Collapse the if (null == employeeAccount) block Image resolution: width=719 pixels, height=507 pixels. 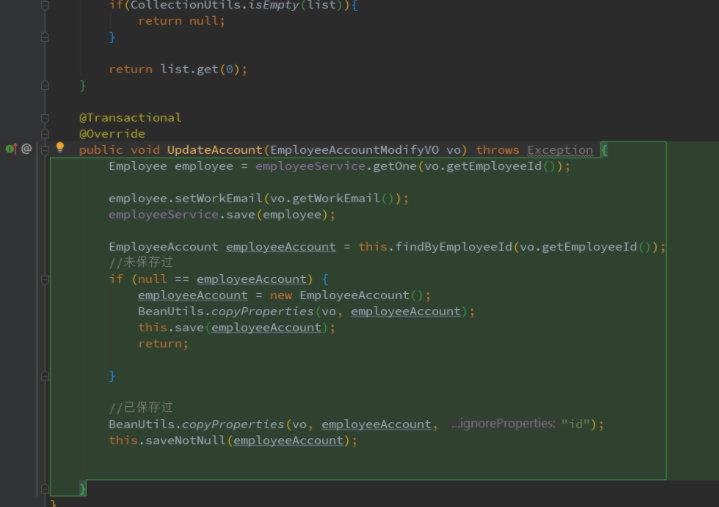tap(45, 279)
